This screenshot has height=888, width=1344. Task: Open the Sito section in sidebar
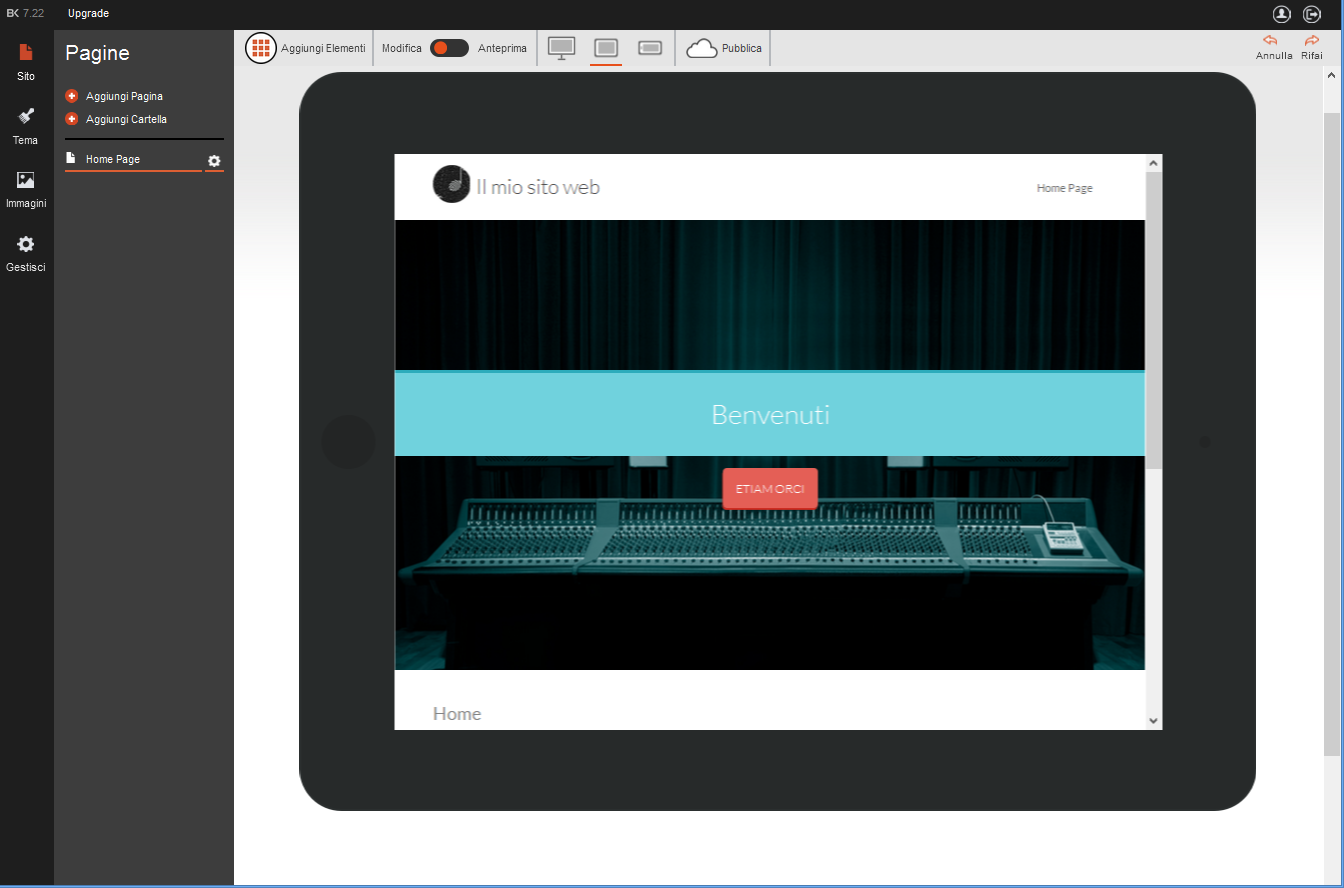coord(26,61)
